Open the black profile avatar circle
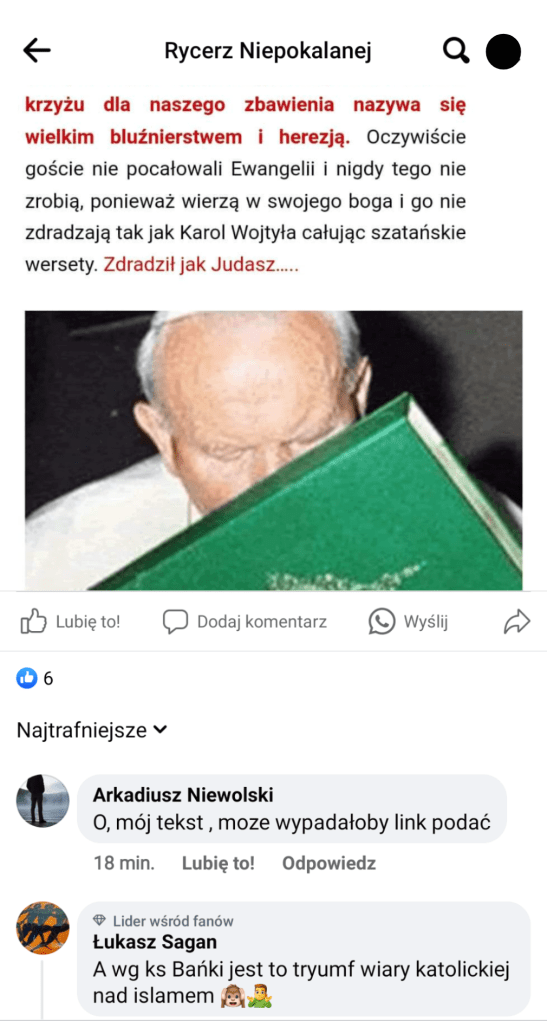547x1023 pixels. [x=503, y=52]
